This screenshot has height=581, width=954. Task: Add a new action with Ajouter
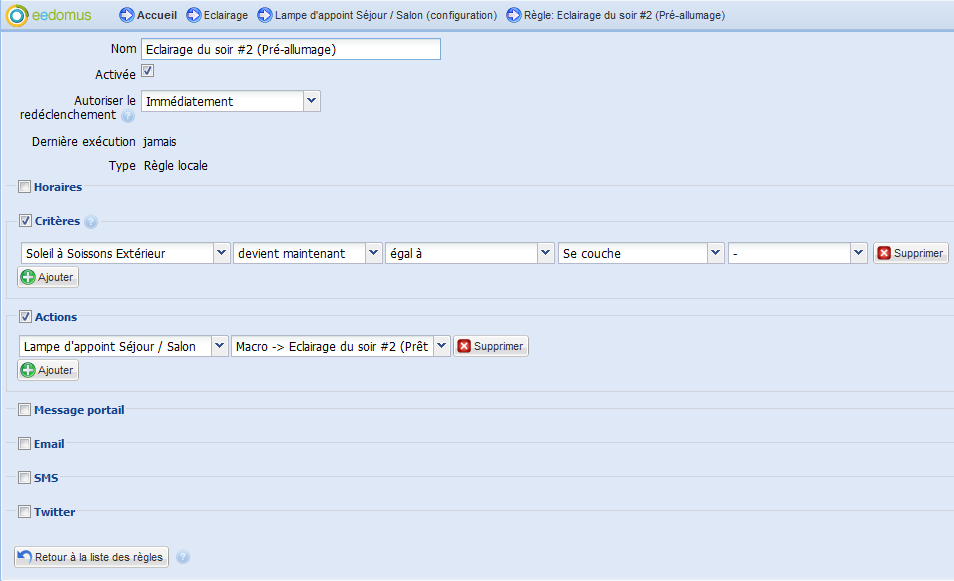[48, 370]
